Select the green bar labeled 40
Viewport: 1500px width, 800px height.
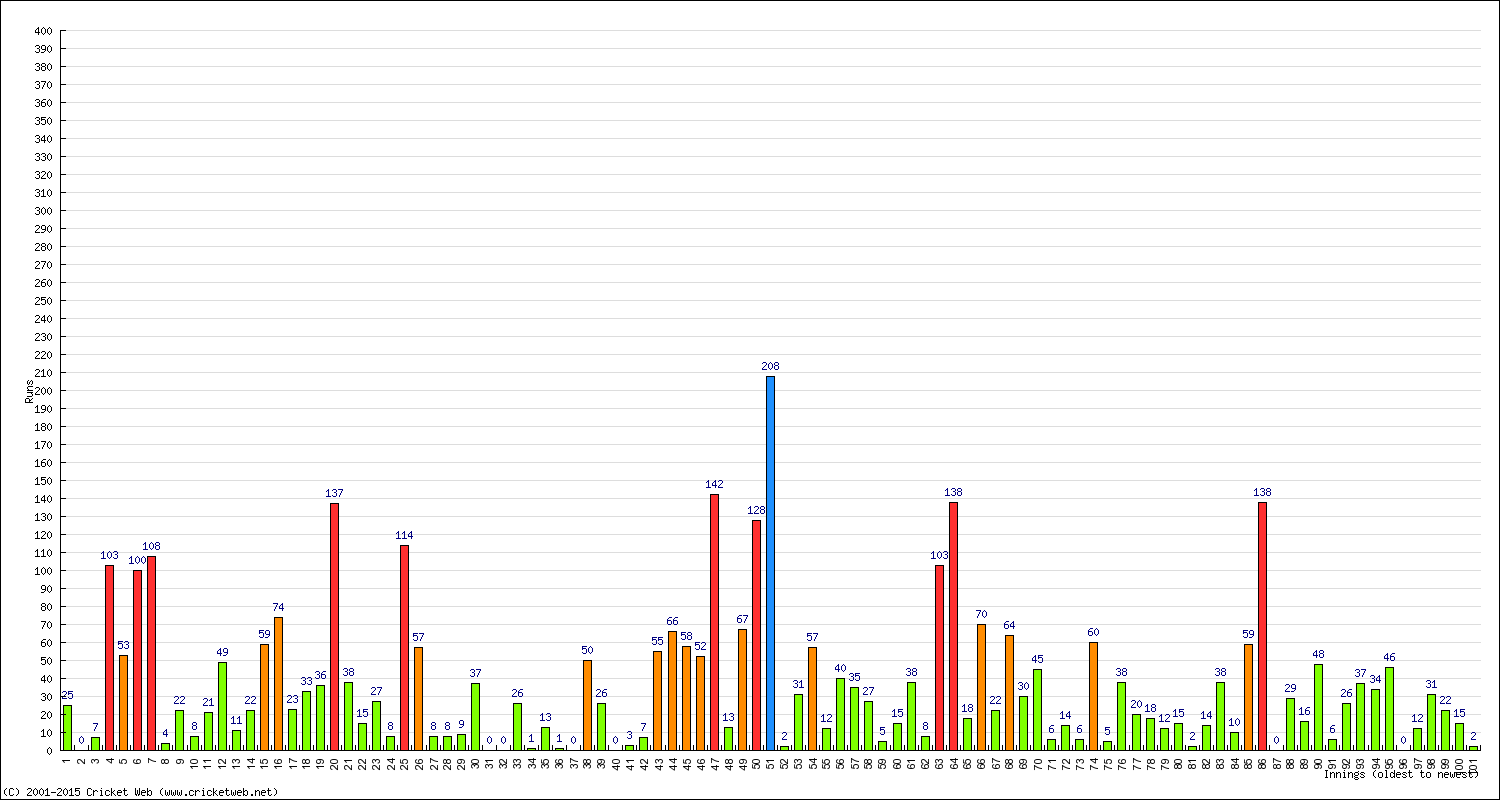tap(840, 714)
